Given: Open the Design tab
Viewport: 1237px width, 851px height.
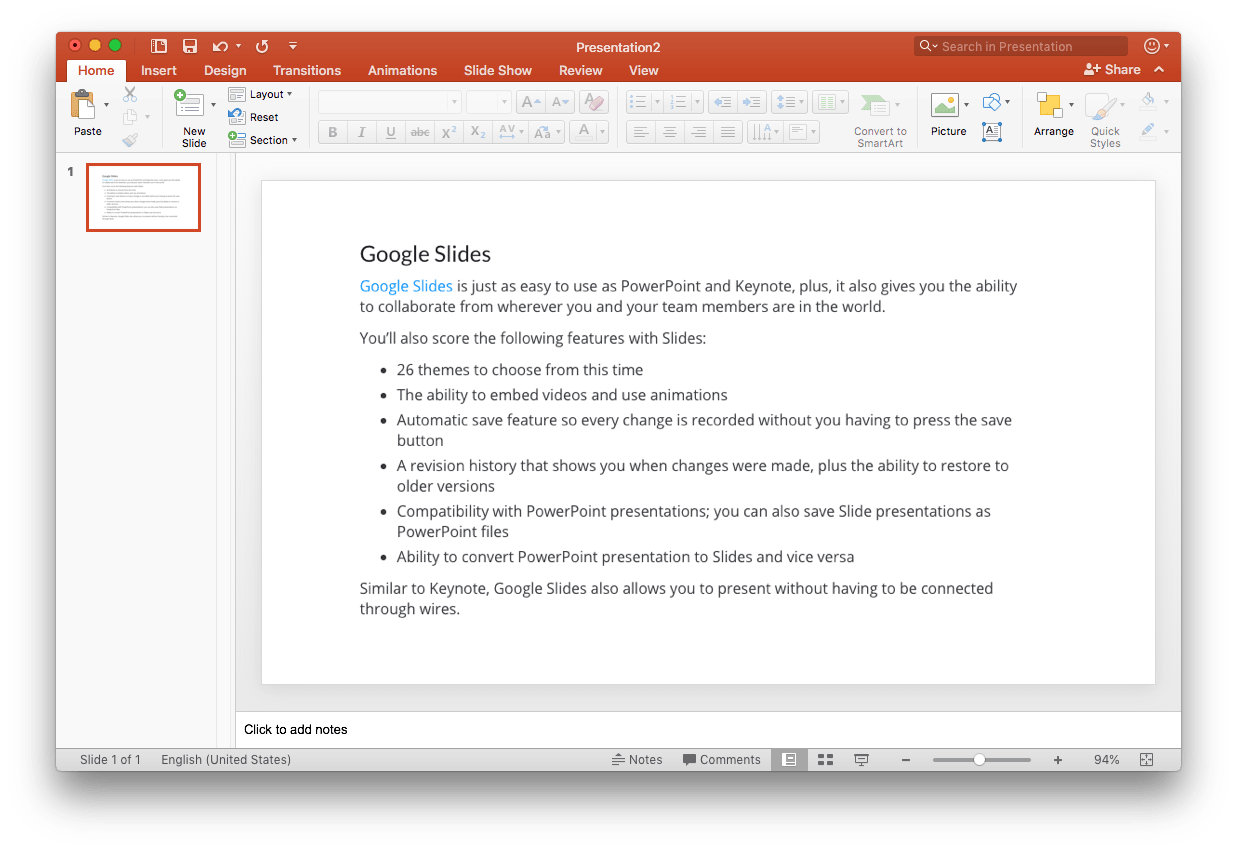Looking at the screenshot, I should click(x=225, y=70).
